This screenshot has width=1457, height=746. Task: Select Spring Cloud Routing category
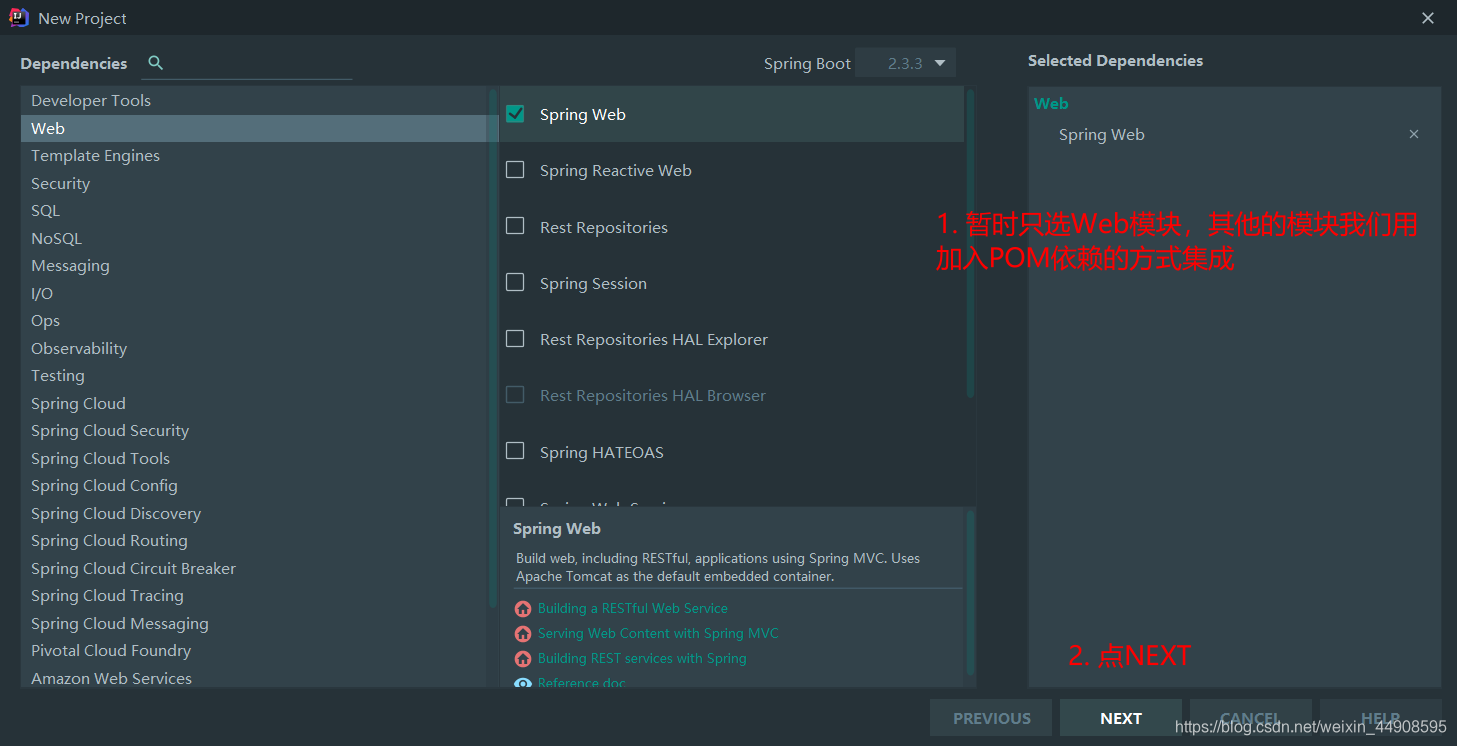[255, 540]
